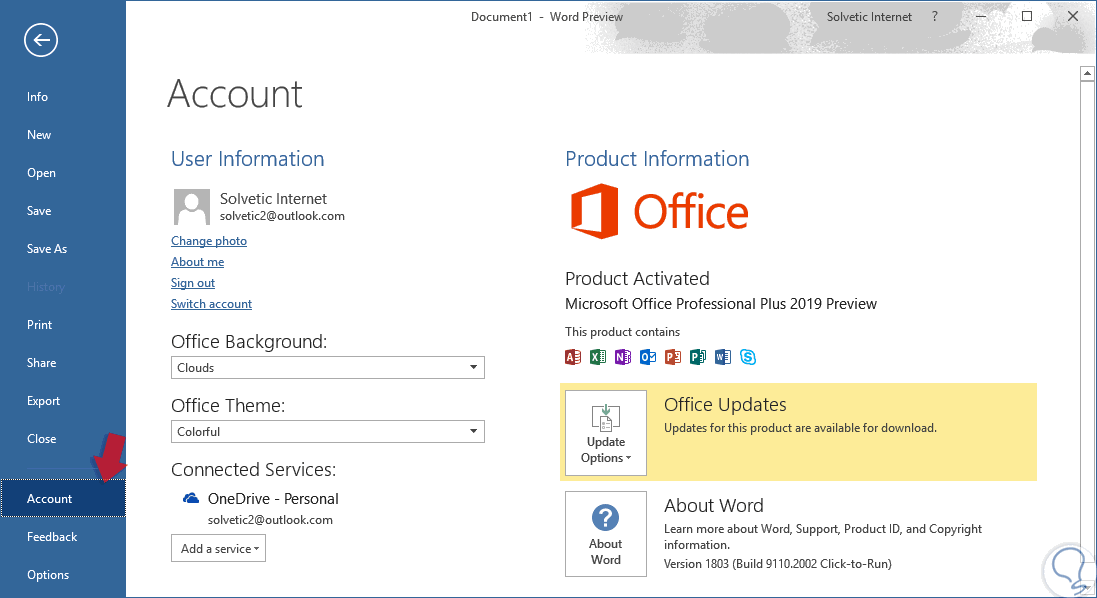Screen dimensions: 1097x598
Task: Click the Publisher product icon
Action: (698, 357)
